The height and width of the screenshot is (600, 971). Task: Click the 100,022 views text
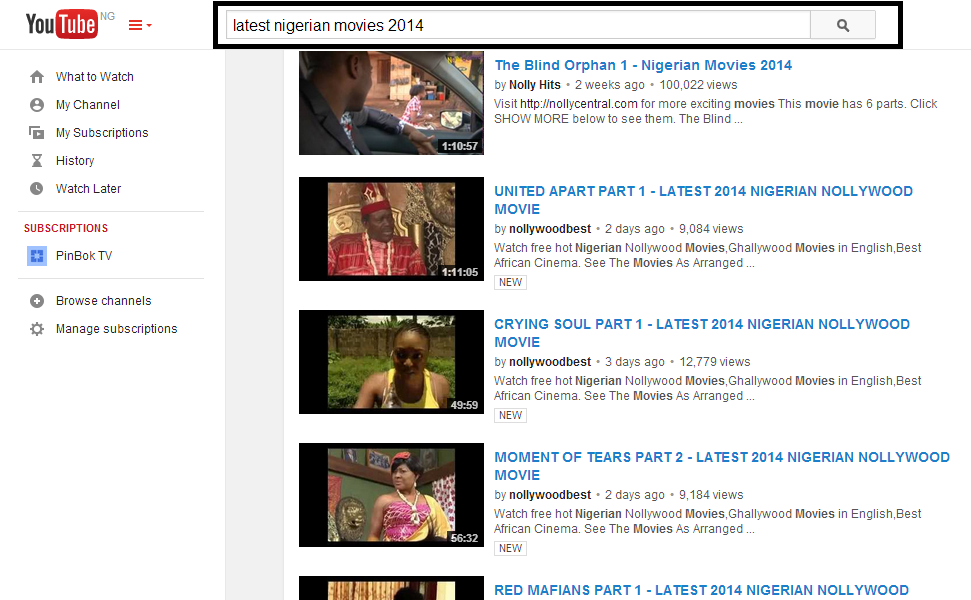click(x=699, y=85)
